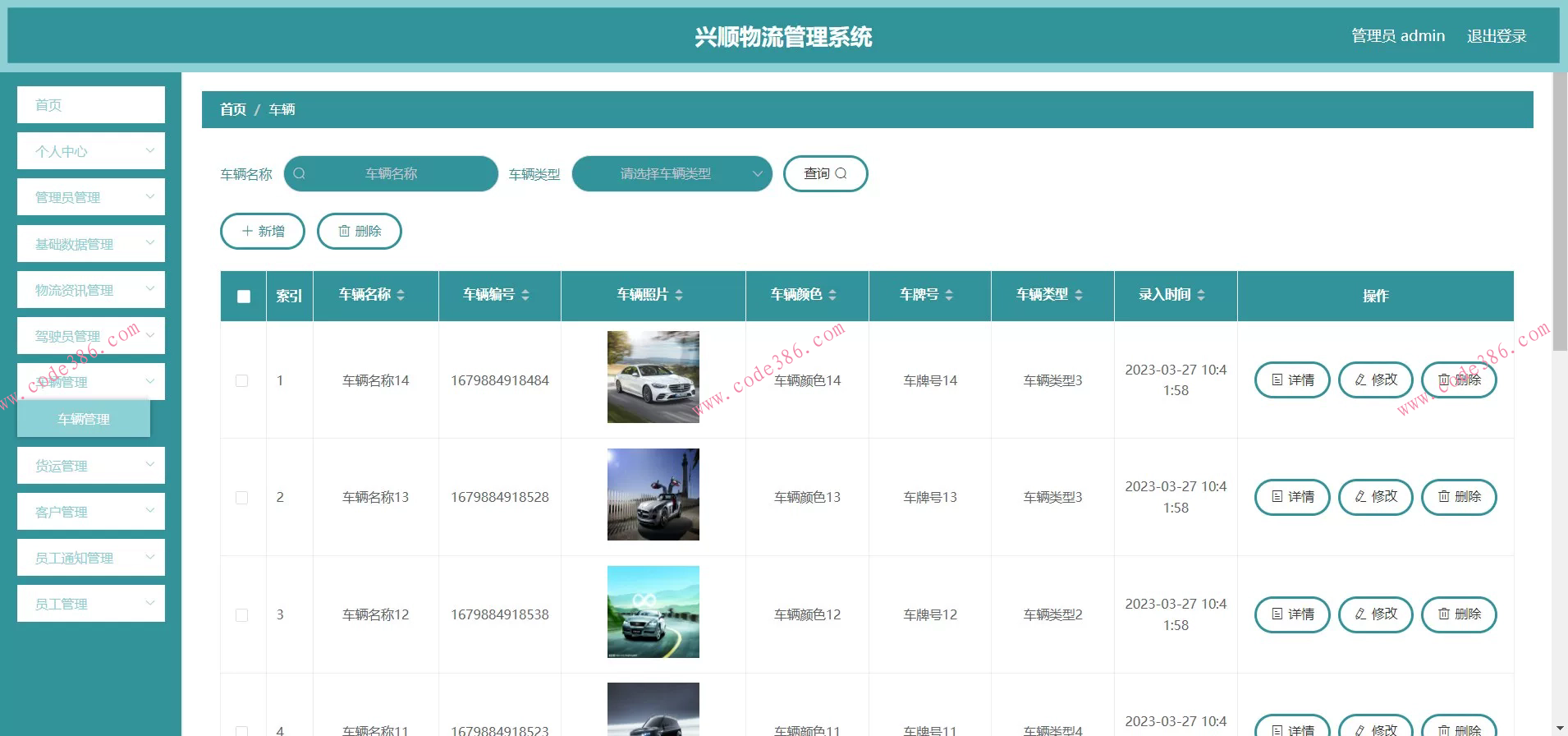
Task: Click search magnifier icon in 车辆名称 field
Action: (x=300, y=173)
